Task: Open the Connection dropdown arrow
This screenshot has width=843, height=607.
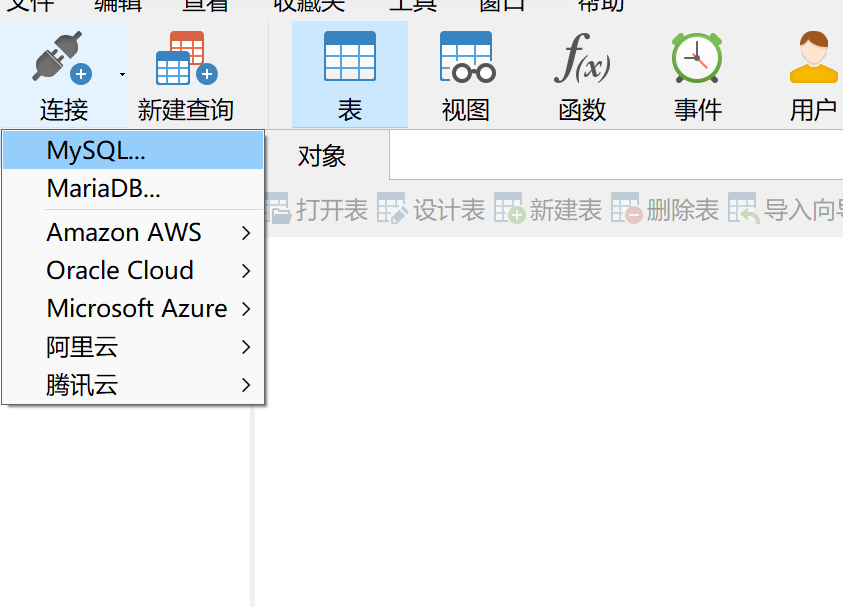Action: click(x=123, y=74)
